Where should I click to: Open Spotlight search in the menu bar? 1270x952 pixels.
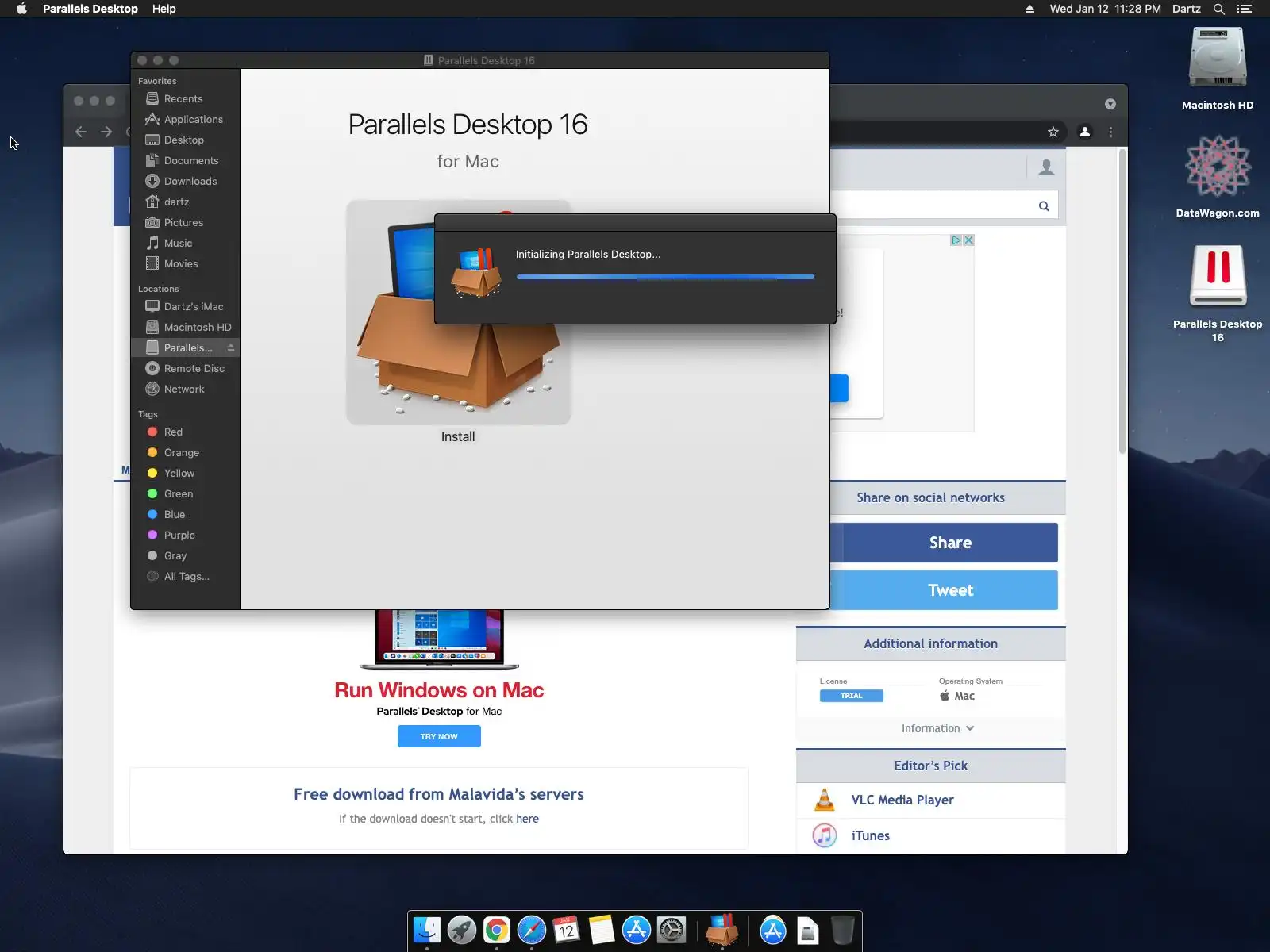1219,9
